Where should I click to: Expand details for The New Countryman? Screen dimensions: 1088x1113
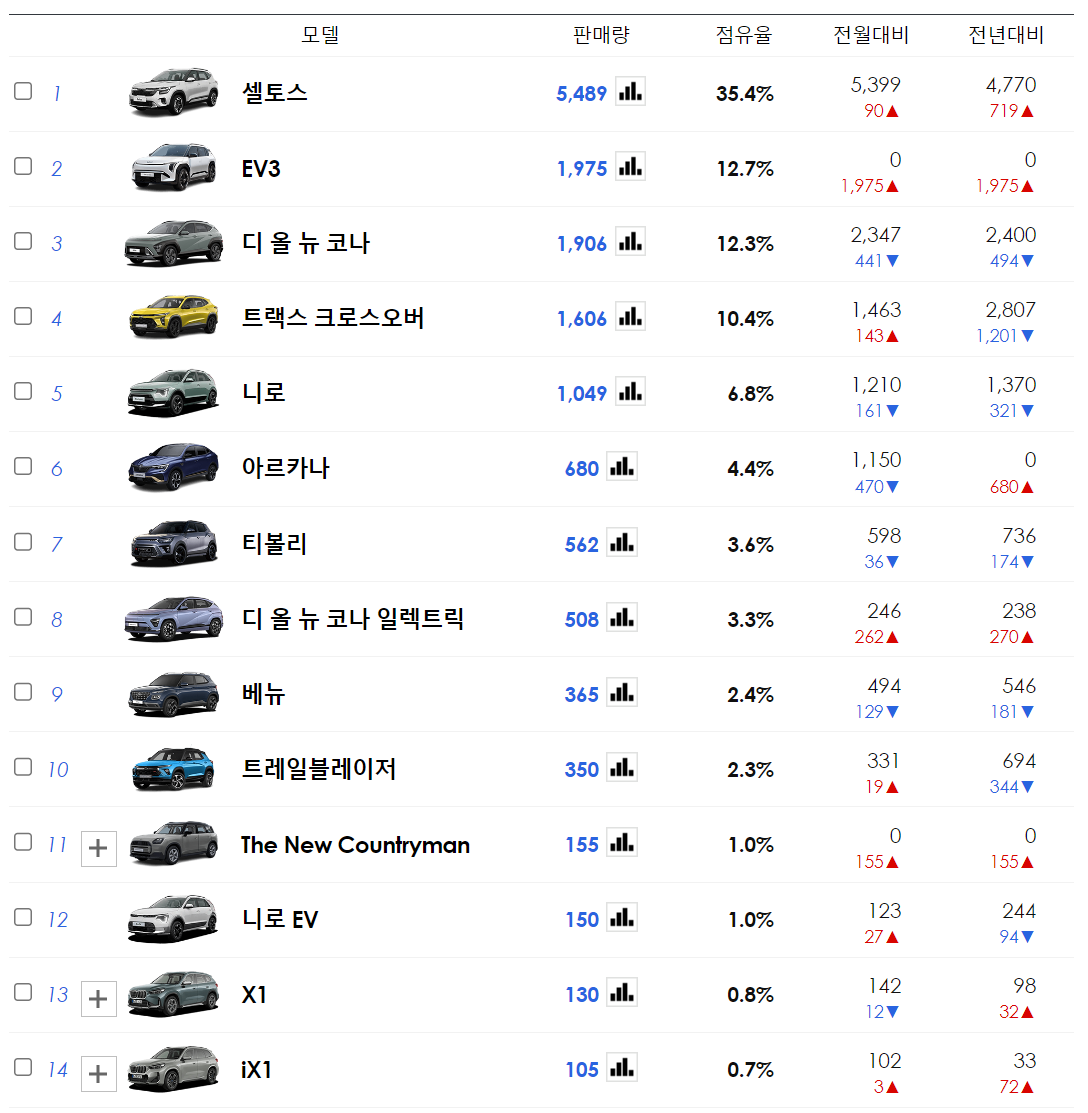pos(98,848)
